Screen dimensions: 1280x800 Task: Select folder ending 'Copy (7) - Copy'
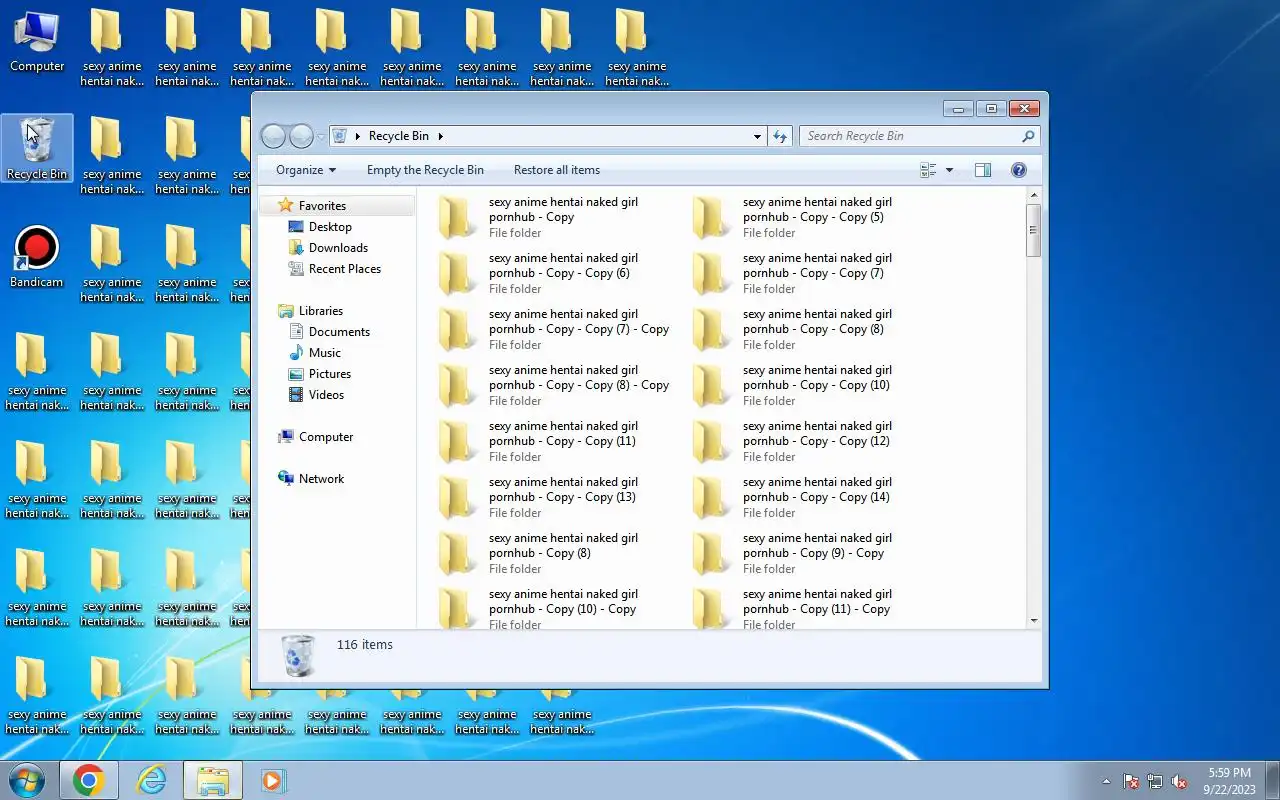click(555, 329)
